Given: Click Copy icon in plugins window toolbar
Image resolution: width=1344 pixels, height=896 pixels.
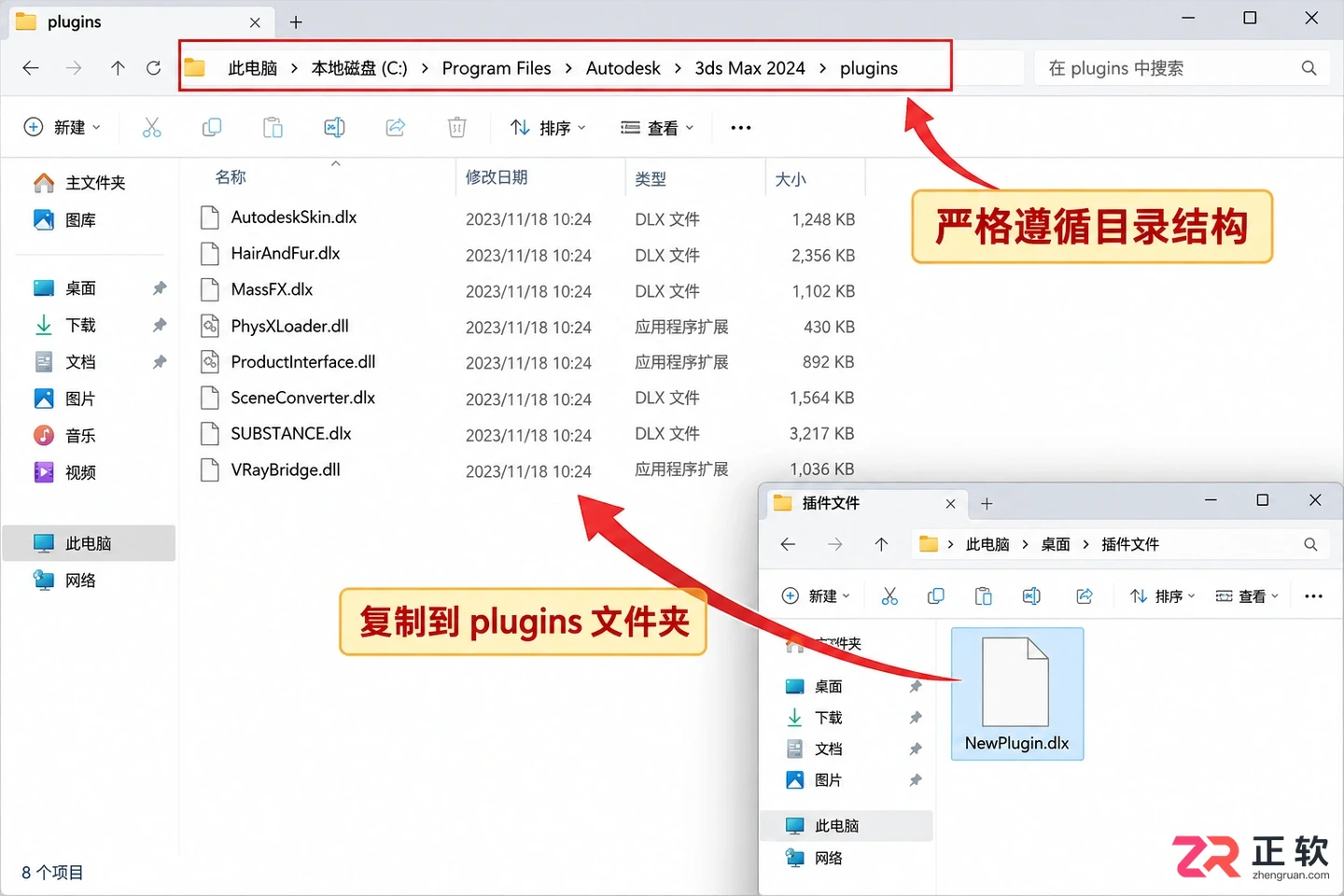Looking at the screenshot, I should [x=212, y=128].
